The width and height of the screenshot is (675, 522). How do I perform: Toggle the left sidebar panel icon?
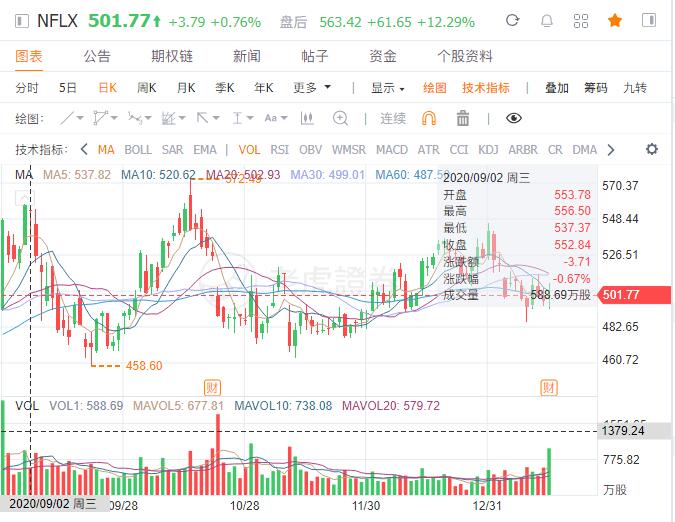pyautogui.click(x=22, y=21)
